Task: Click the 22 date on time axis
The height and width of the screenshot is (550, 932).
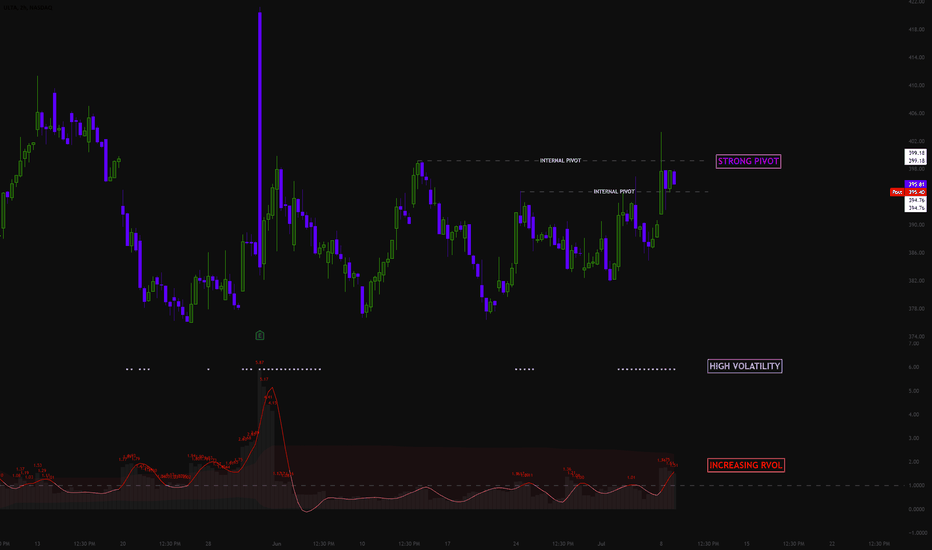Action: tap(832, 543)
